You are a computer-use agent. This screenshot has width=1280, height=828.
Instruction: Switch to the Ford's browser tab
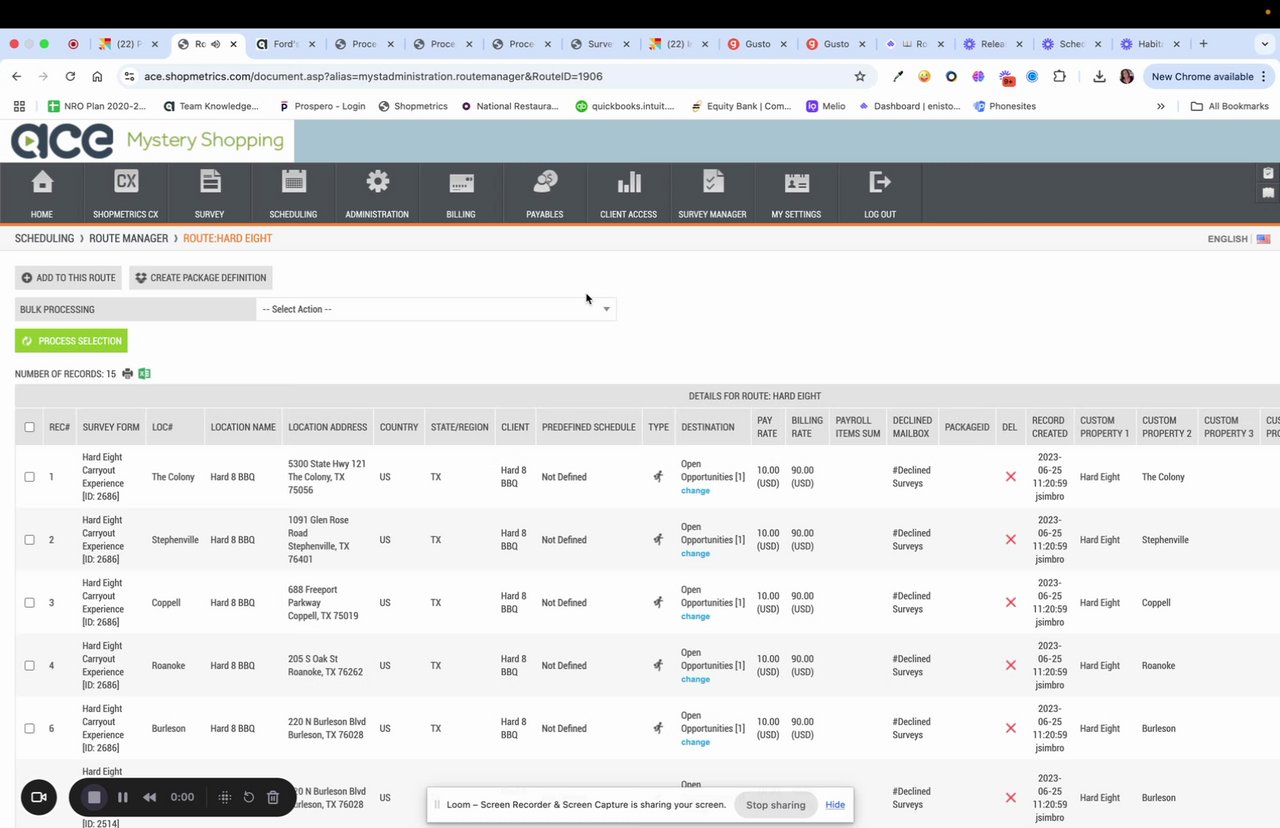click(285, 44)
